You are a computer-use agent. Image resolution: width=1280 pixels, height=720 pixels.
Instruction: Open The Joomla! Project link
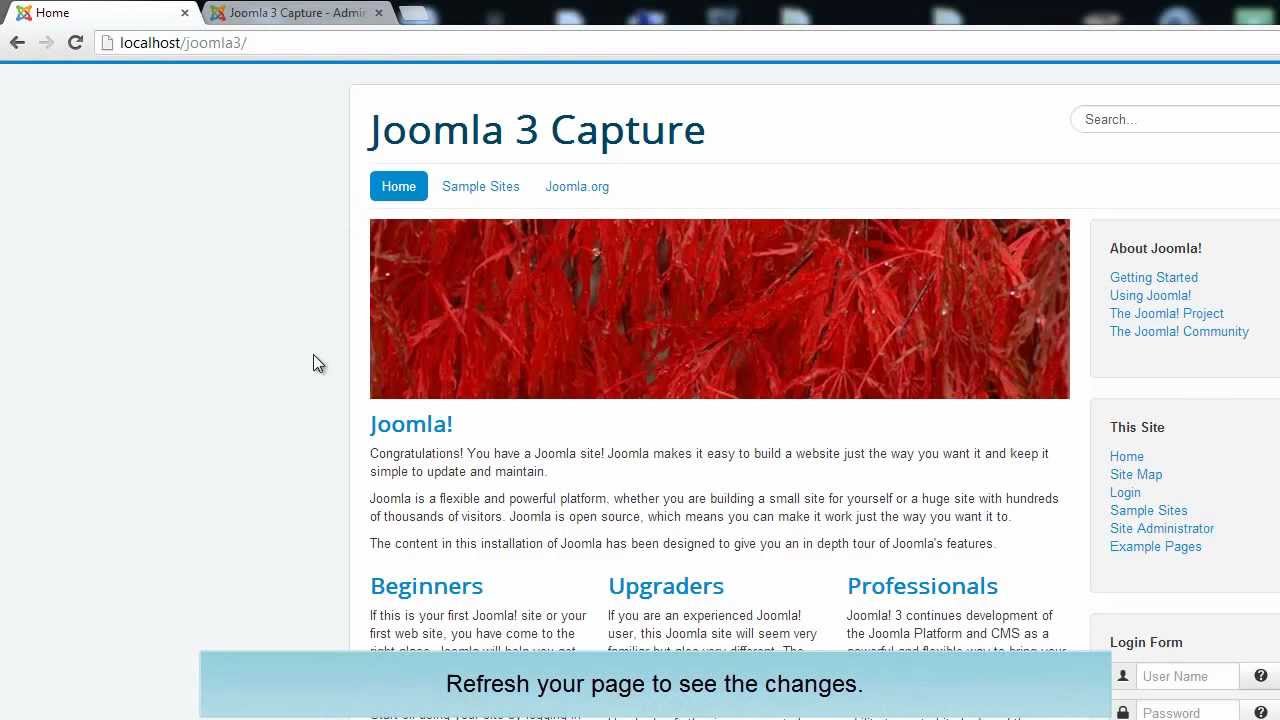click(1166, 313)
